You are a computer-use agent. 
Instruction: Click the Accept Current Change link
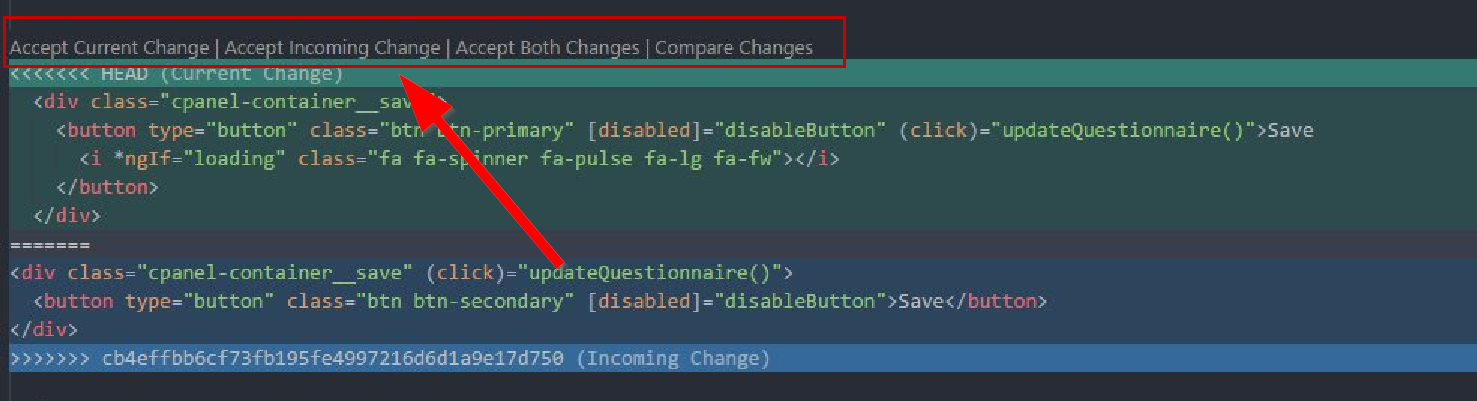pos(109,48)
